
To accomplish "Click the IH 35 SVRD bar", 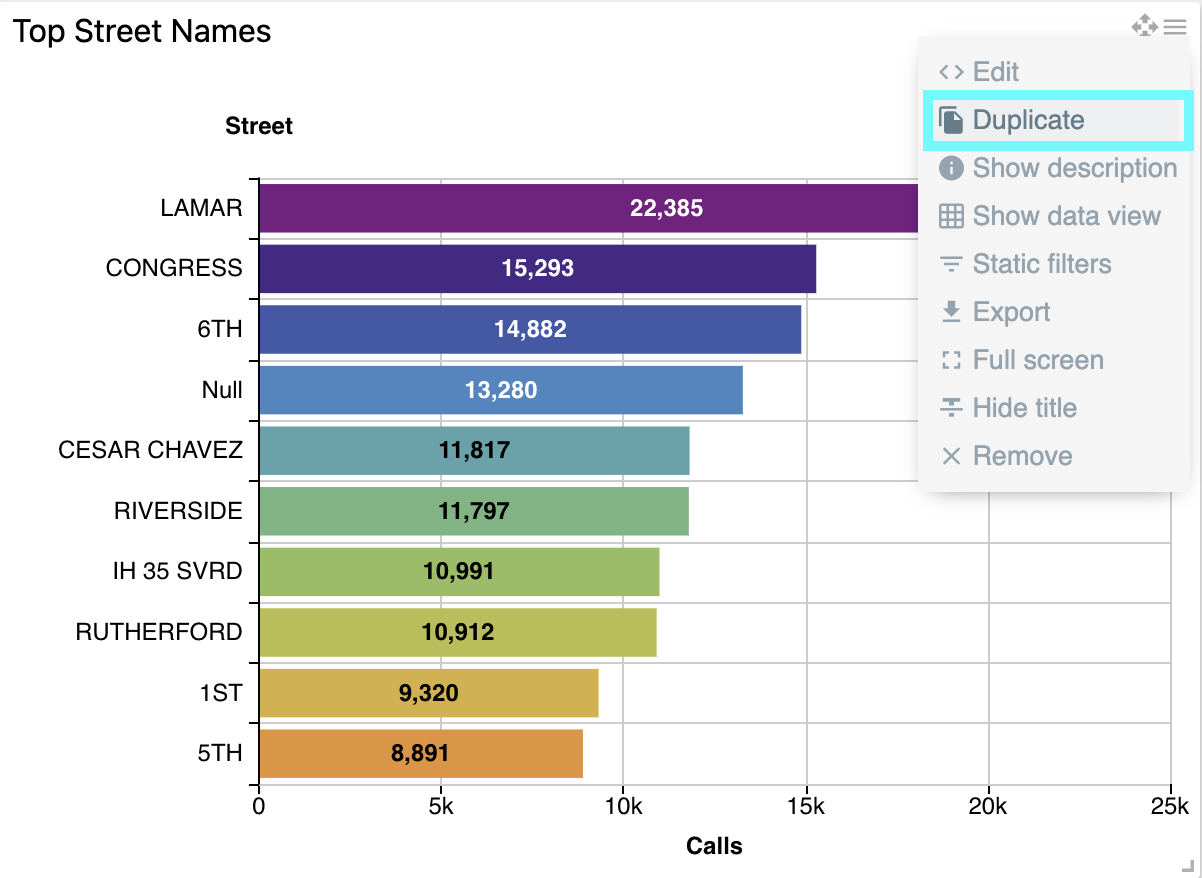I will pos(458,571).
